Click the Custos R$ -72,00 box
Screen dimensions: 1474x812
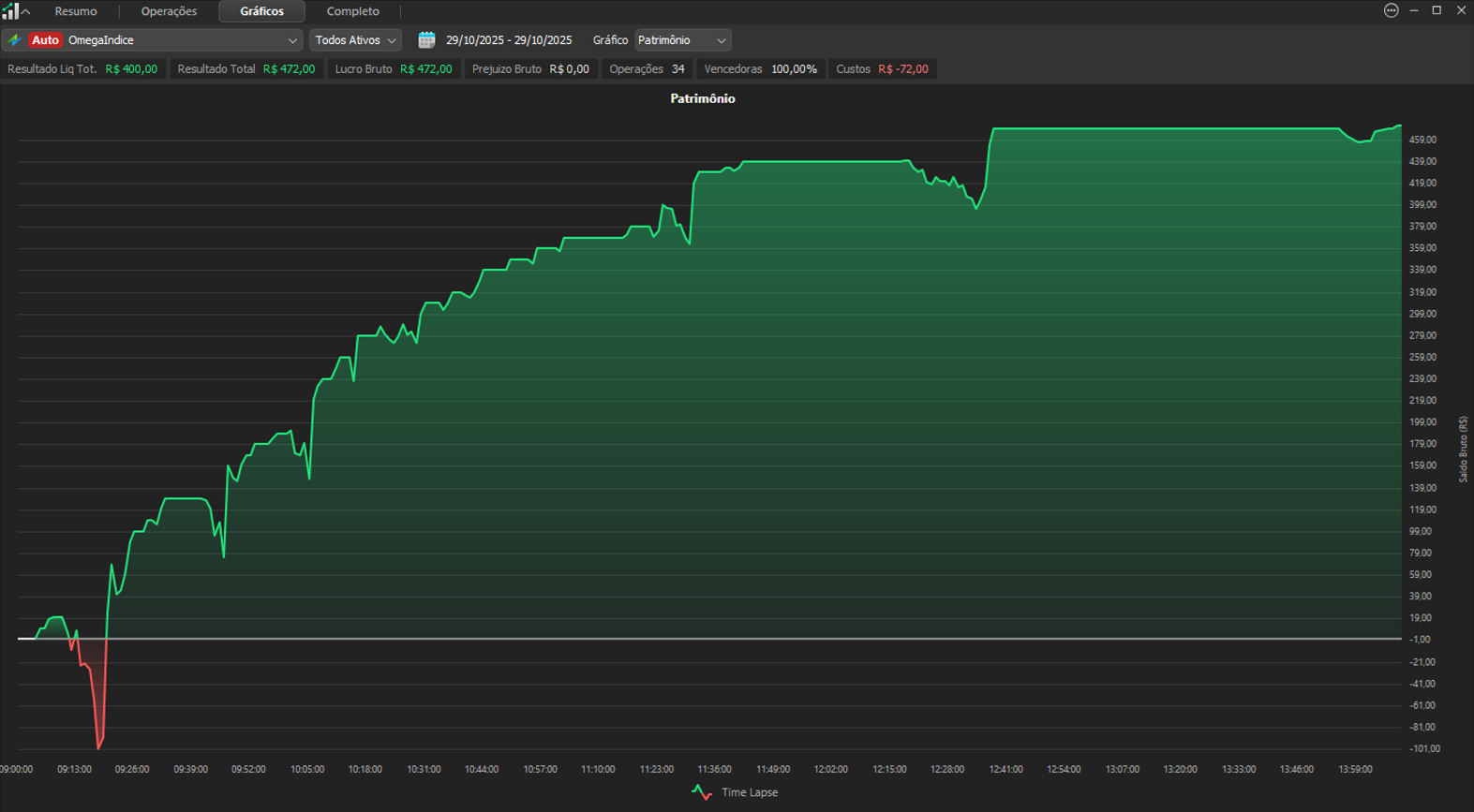coord(882,69)
